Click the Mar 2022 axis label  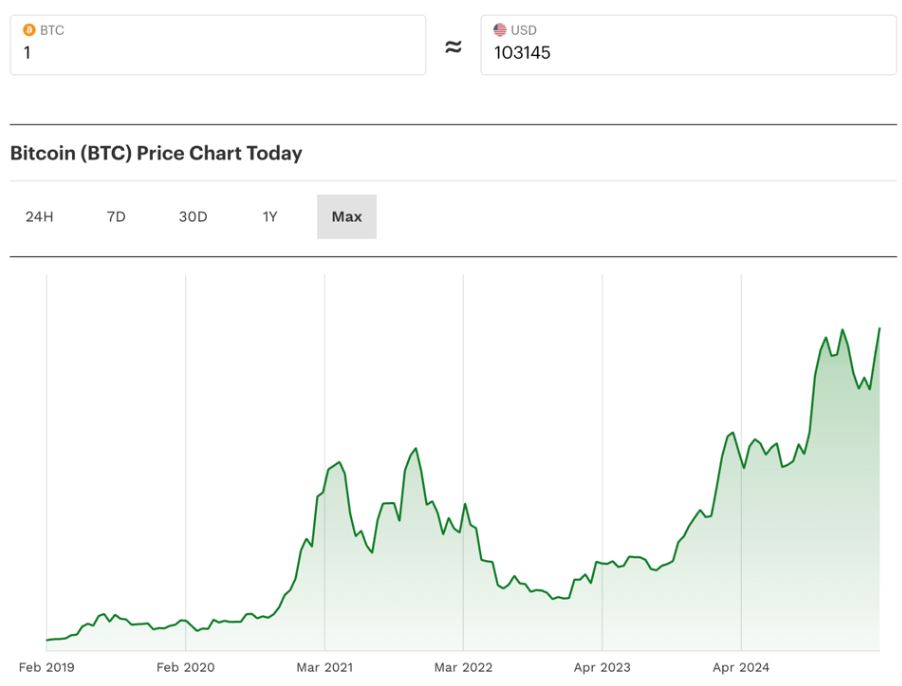tap(463, 667)
